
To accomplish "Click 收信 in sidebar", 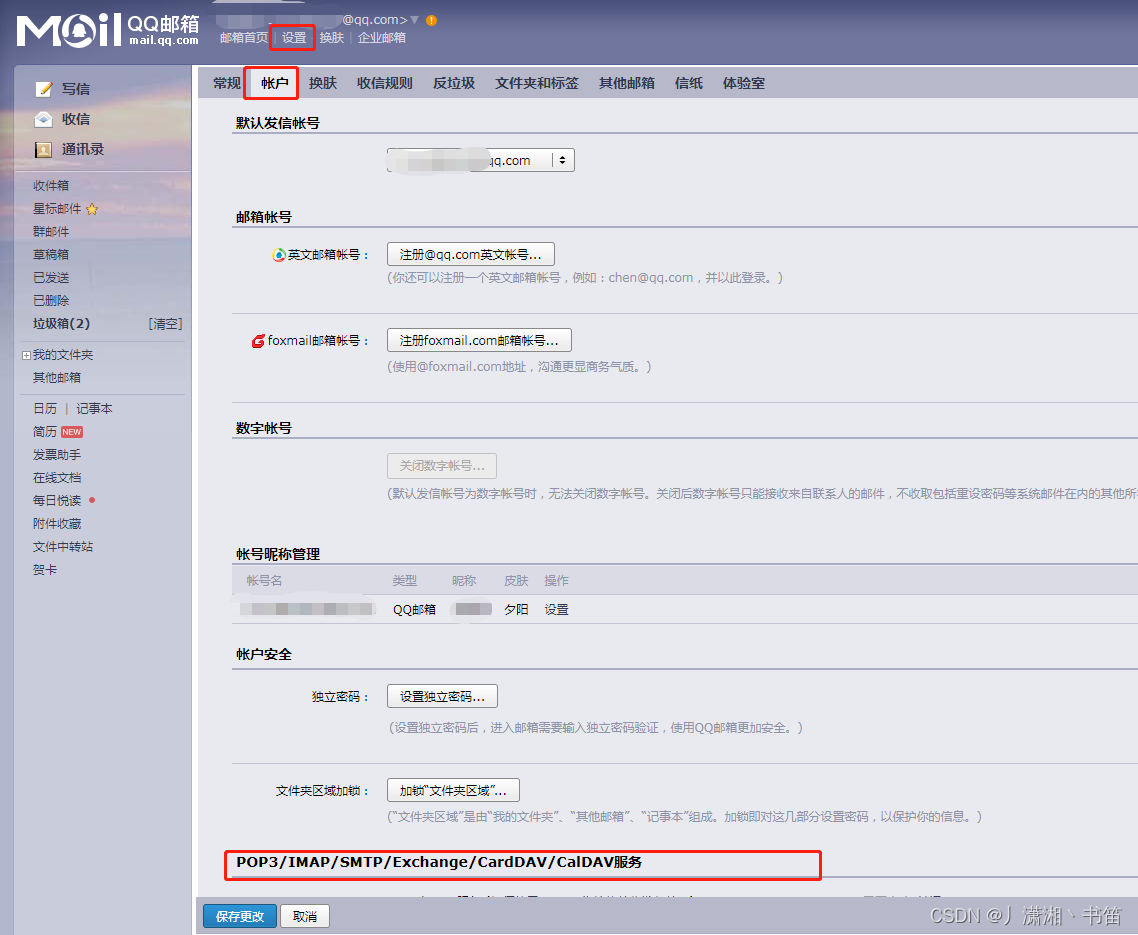I will click(x=76, y=119).
